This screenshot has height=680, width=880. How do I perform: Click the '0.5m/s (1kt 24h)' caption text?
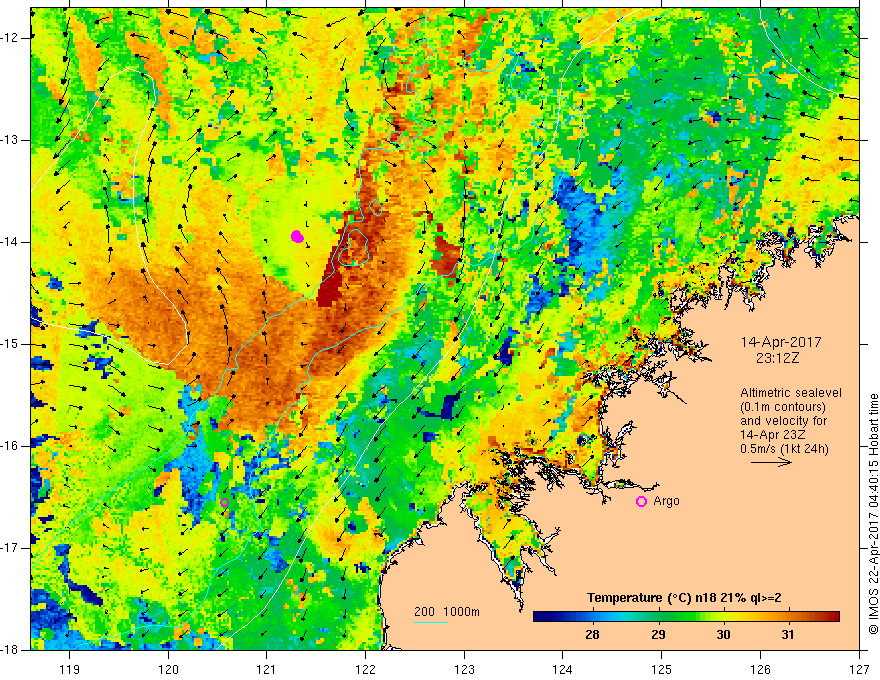[x=784, y=449]
